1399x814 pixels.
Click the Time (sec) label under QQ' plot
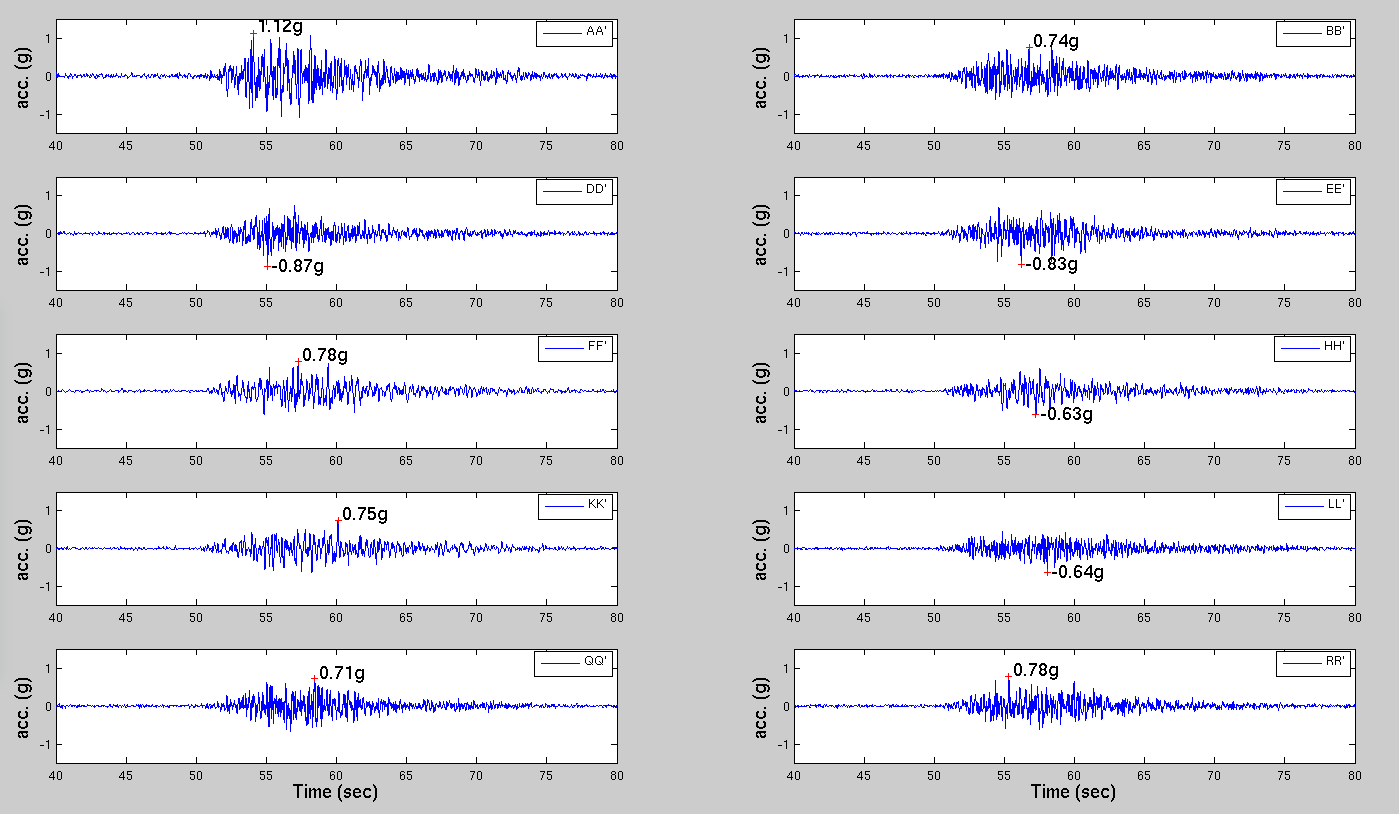click(x=335, y=792)
